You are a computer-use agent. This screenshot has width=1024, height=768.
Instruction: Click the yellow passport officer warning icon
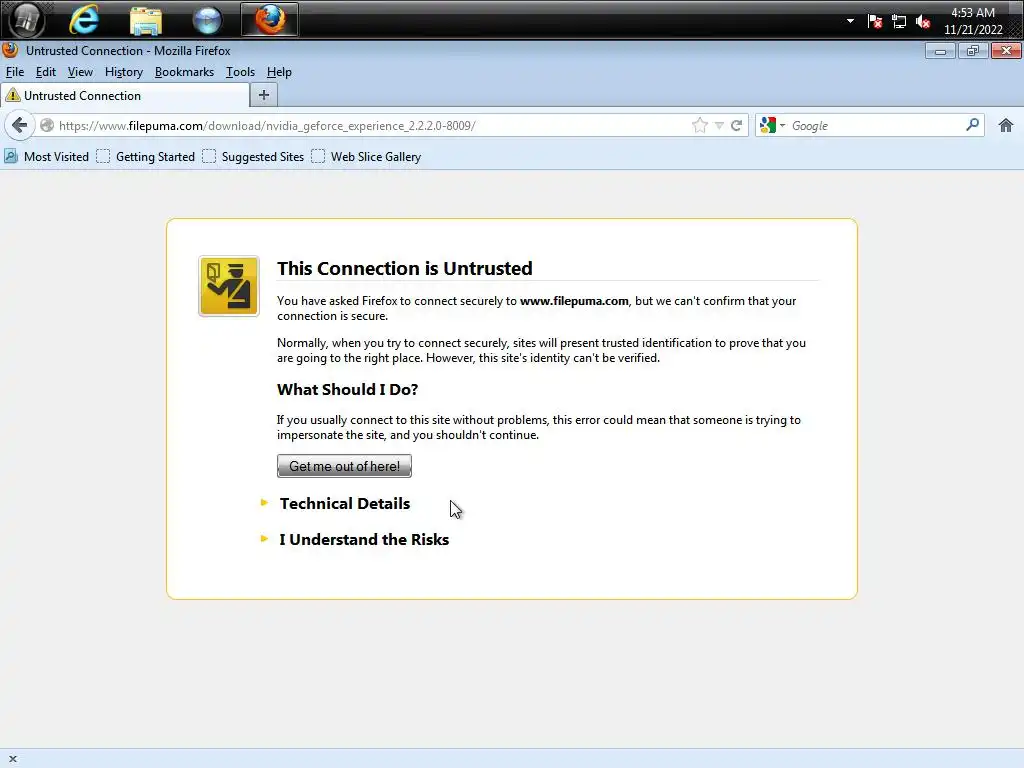(229, 286)
